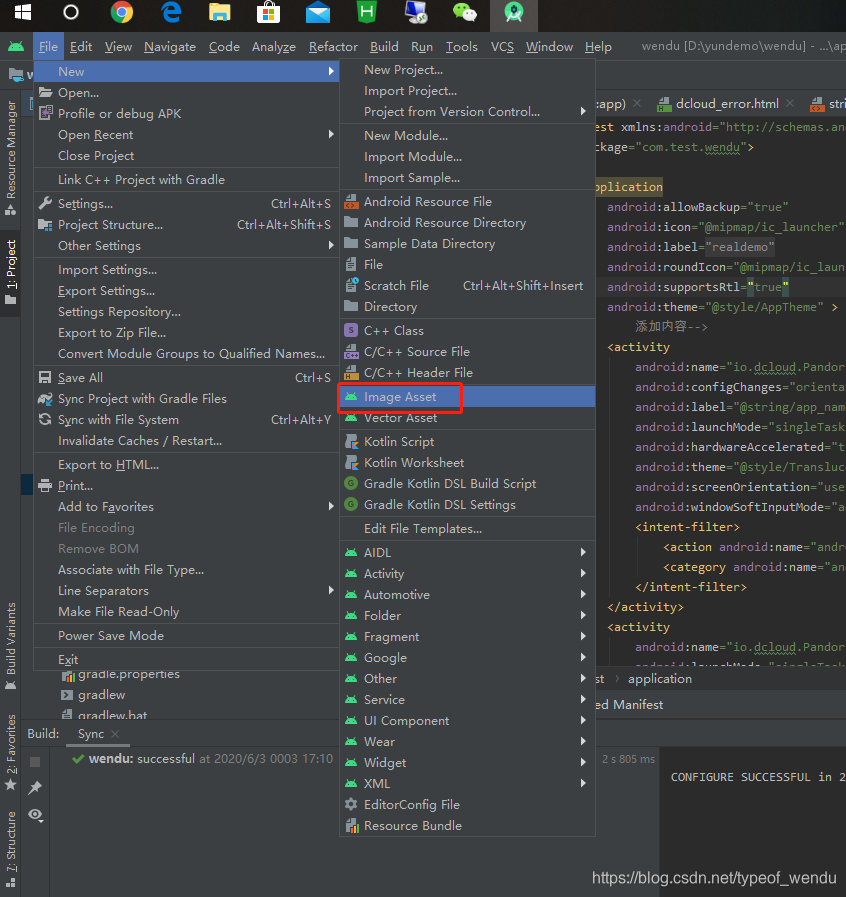Click the C/C++ Source File icon
The height and width of the screenshot is (897, 846).
tap(351, 351)
